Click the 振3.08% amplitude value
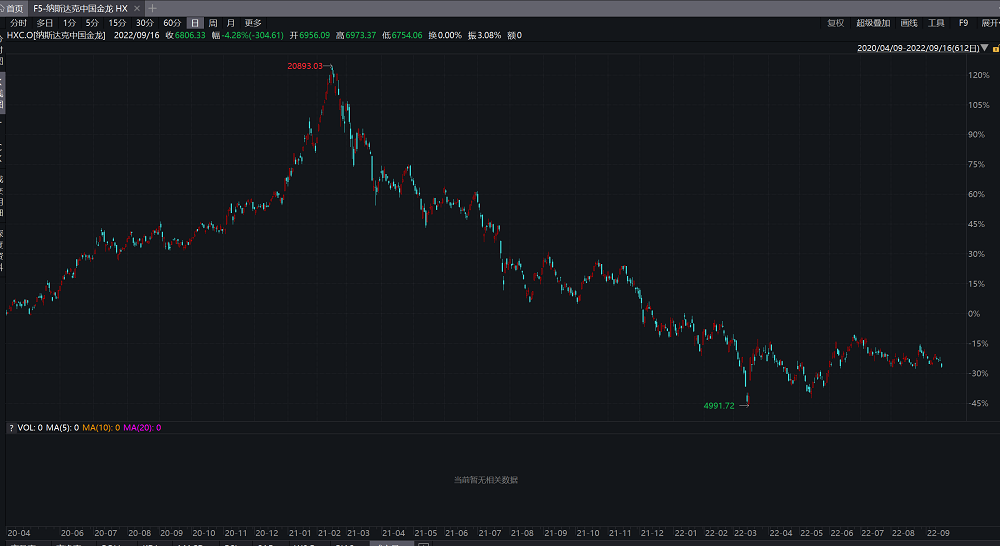The height and width of the screenshot is (546, 1000). [485, 35]
